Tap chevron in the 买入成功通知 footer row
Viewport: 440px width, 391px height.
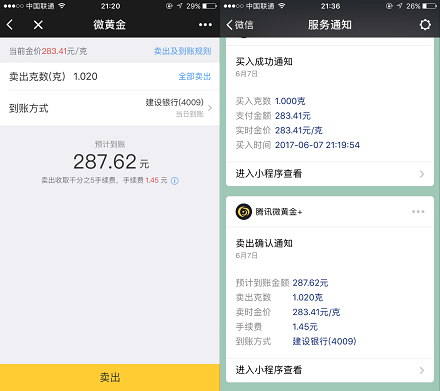(422, 174)
